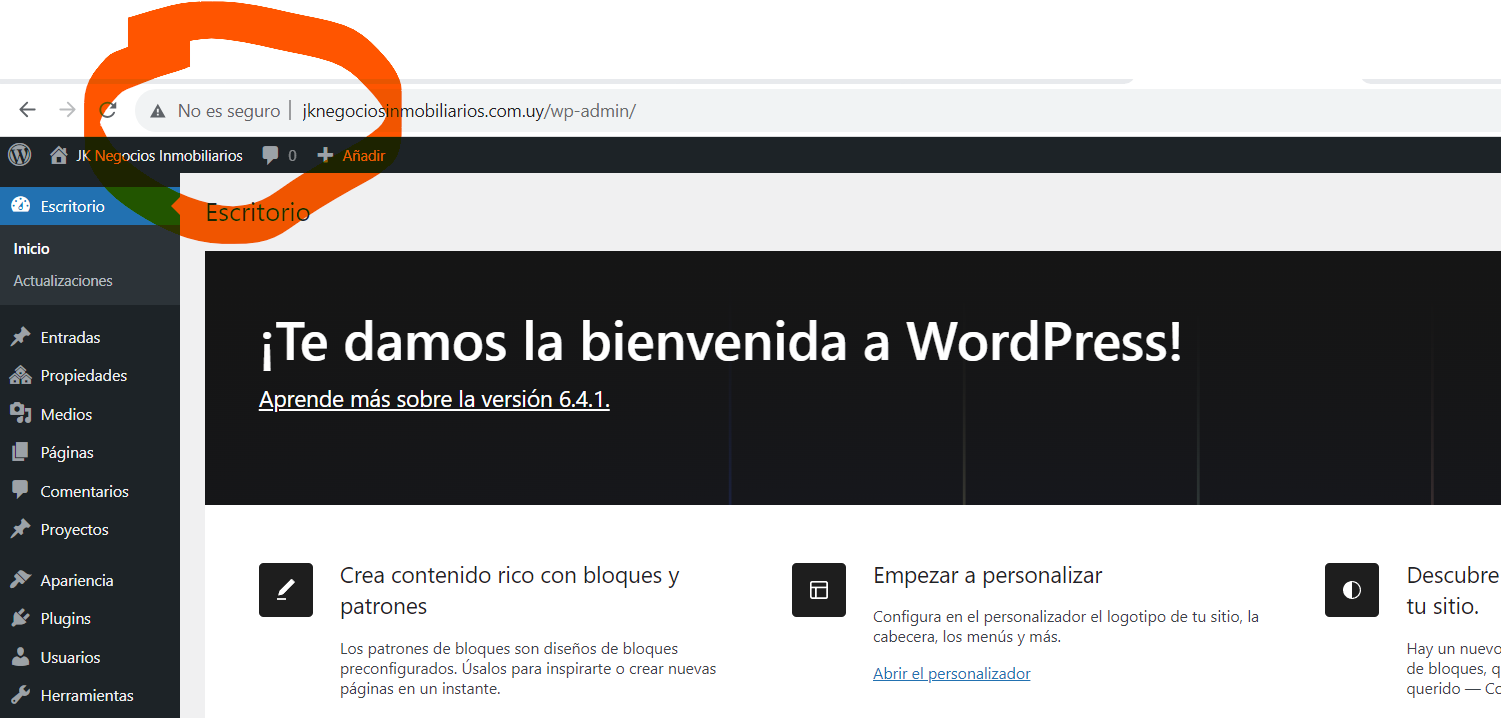Click 'Abrir el personalizador' link
The height and width of the screenshot is (718, 1501).
tap(951, 673)
